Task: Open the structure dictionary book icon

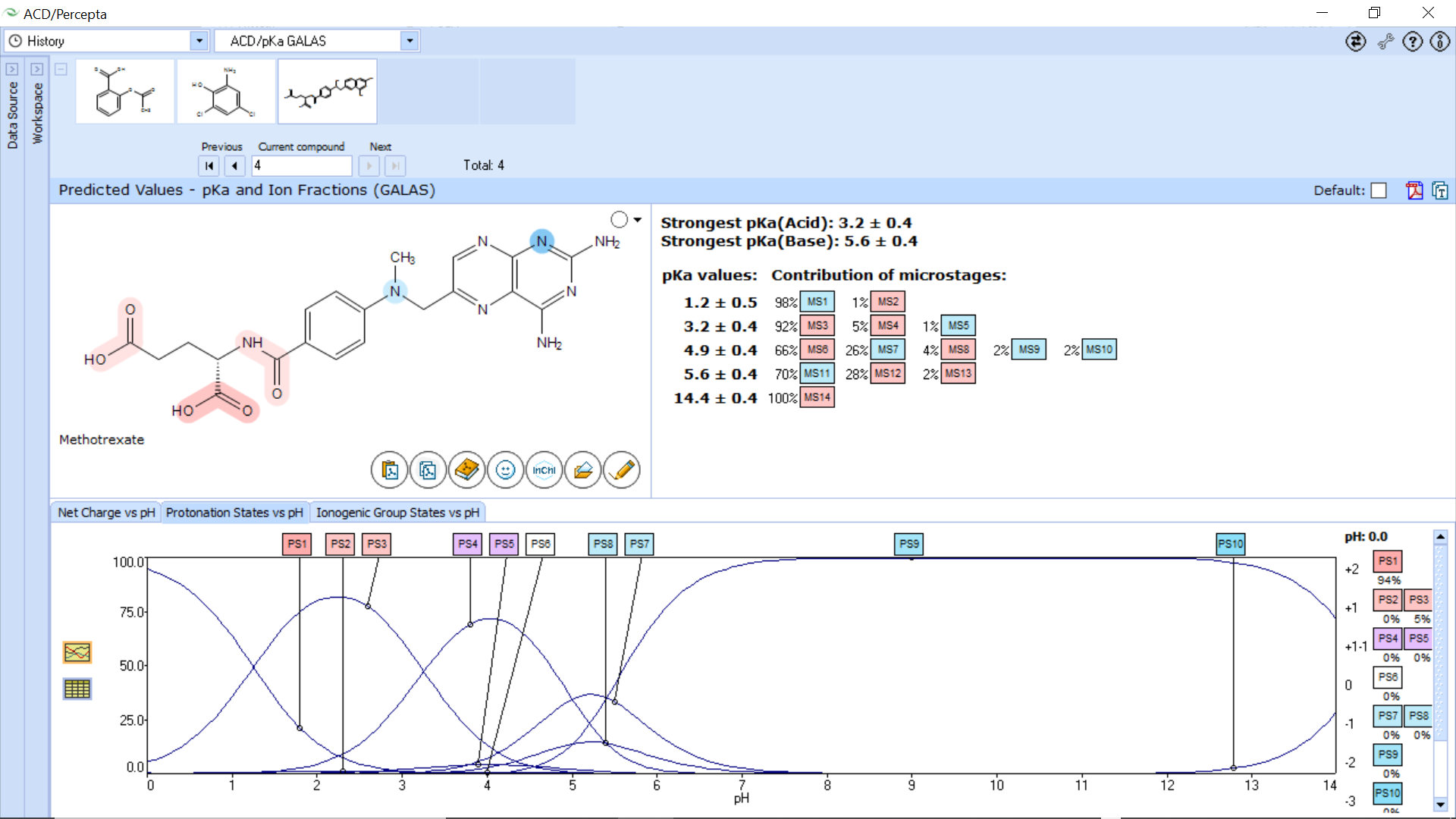Action: coord(467,470)
